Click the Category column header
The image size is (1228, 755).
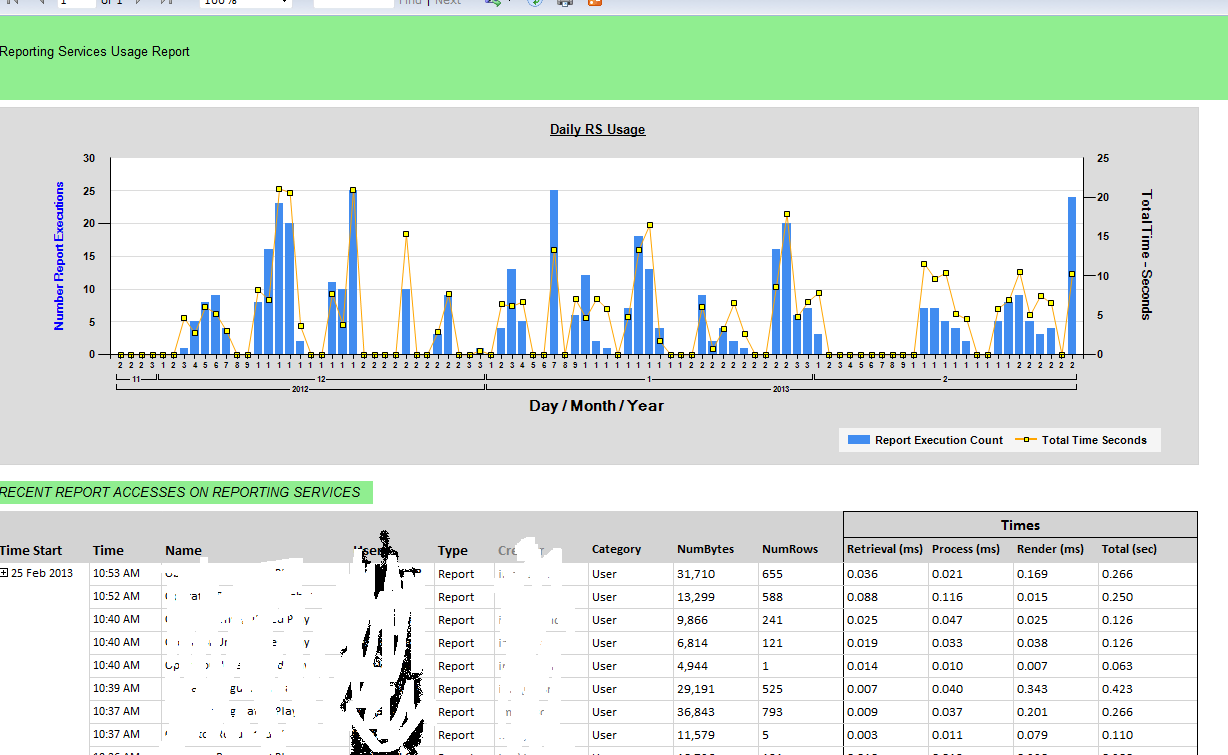click(x=616, y=549)
